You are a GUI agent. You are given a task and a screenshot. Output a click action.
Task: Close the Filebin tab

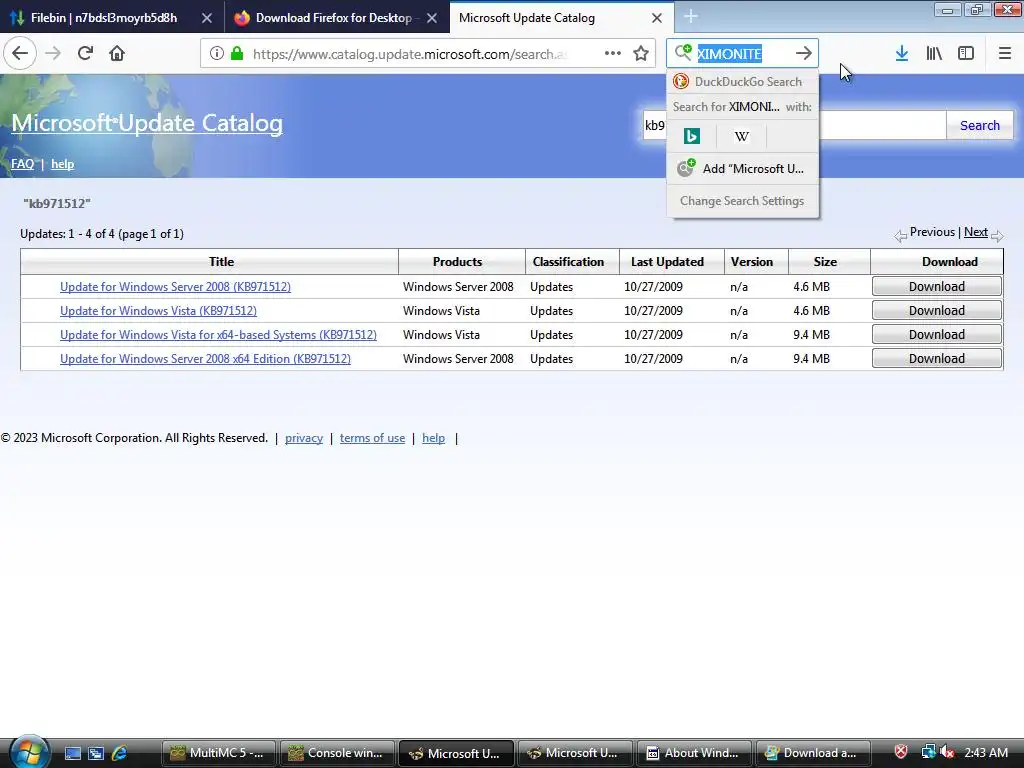tap(206, 18)
